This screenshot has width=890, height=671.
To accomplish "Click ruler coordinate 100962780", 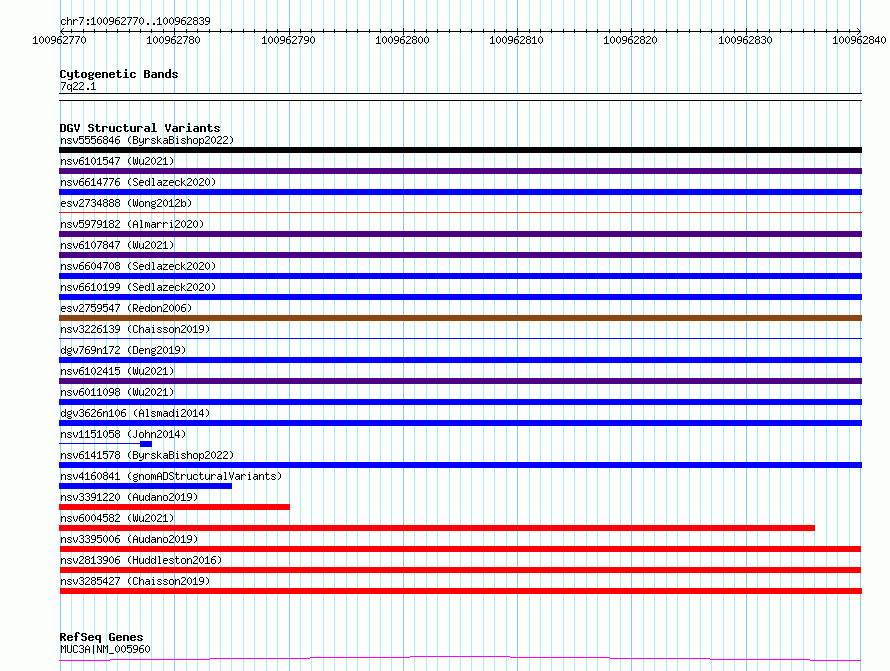I will [173, 40].
